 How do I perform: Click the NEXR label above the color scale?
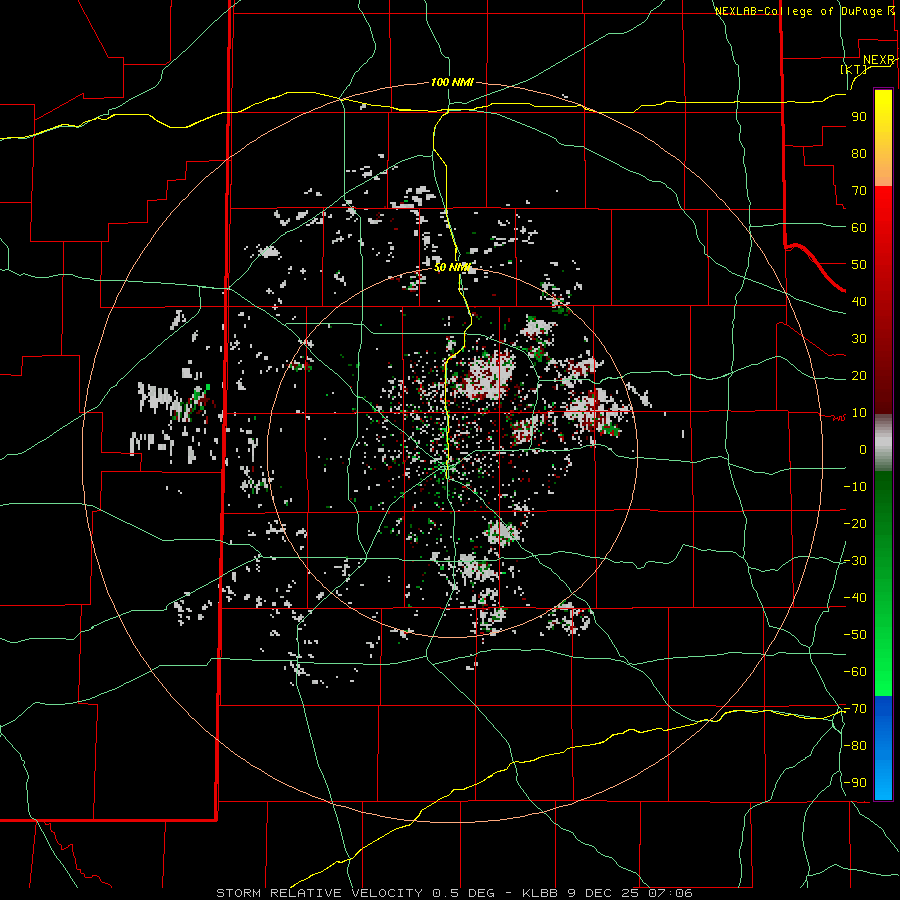[x=879, y=60]
